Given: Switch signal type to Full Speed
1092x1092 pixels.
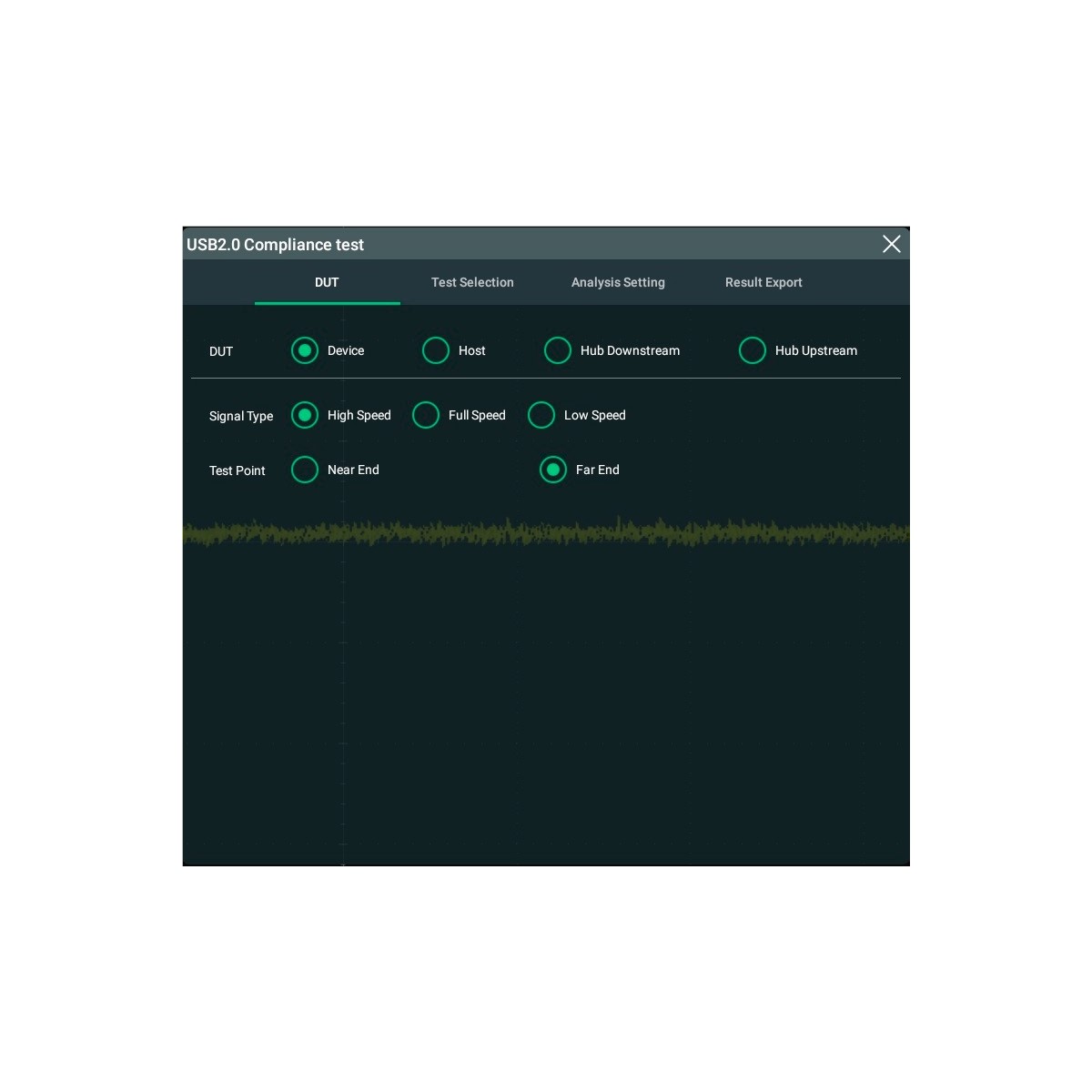Looking at the screenshot, I should [426, 415].
